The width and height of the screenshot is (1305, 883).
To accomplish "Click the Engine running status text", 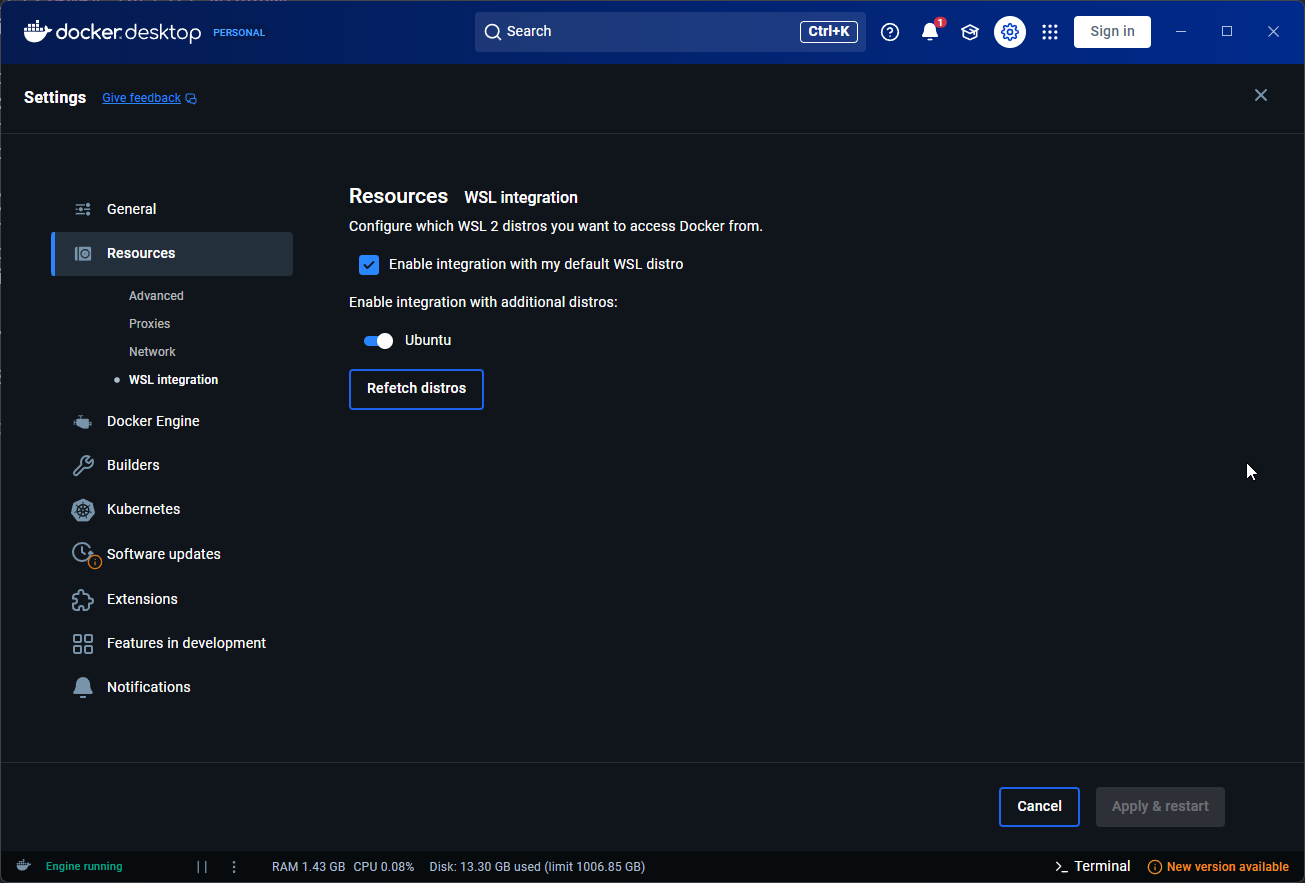I will click(x=84, y=867).
